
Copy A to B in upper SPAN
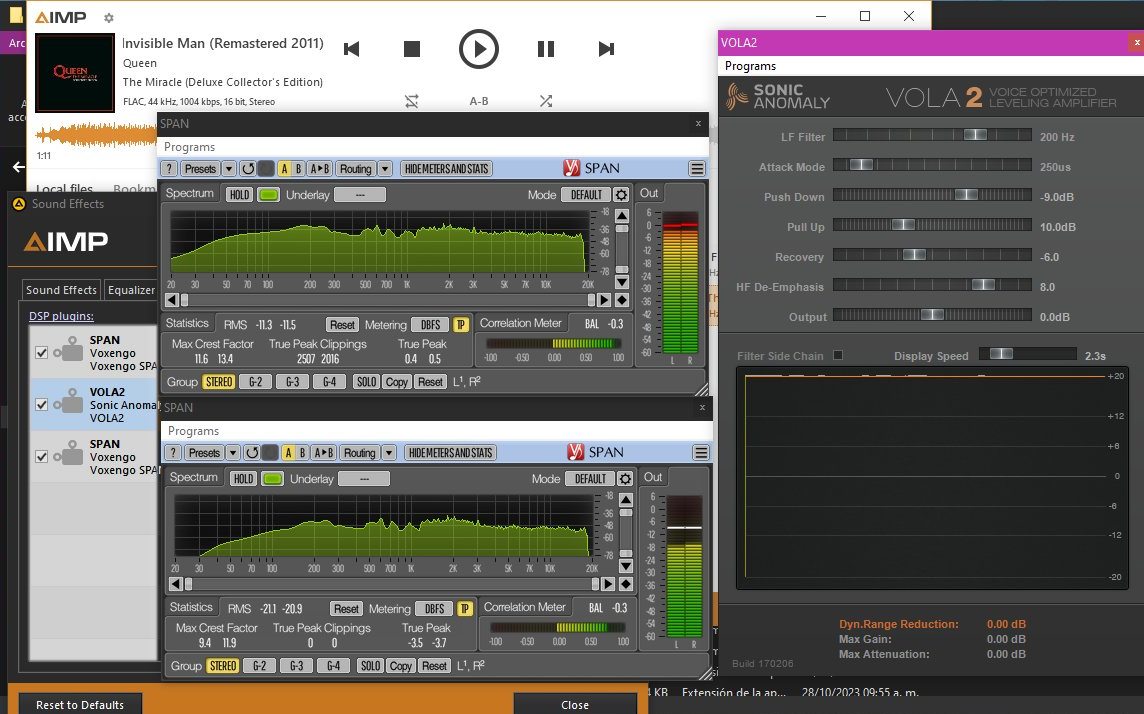coord(320,169)
